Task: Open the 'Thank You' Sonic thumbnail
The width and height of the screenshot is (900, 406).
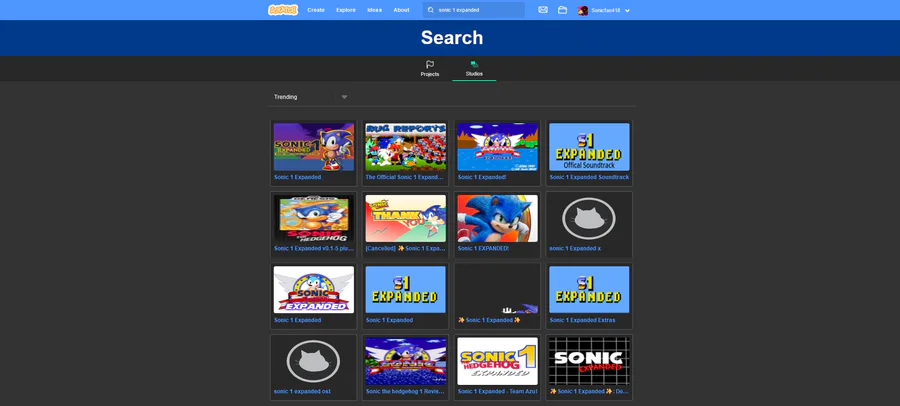Action: pyautogui.click(x=405, y=218)
